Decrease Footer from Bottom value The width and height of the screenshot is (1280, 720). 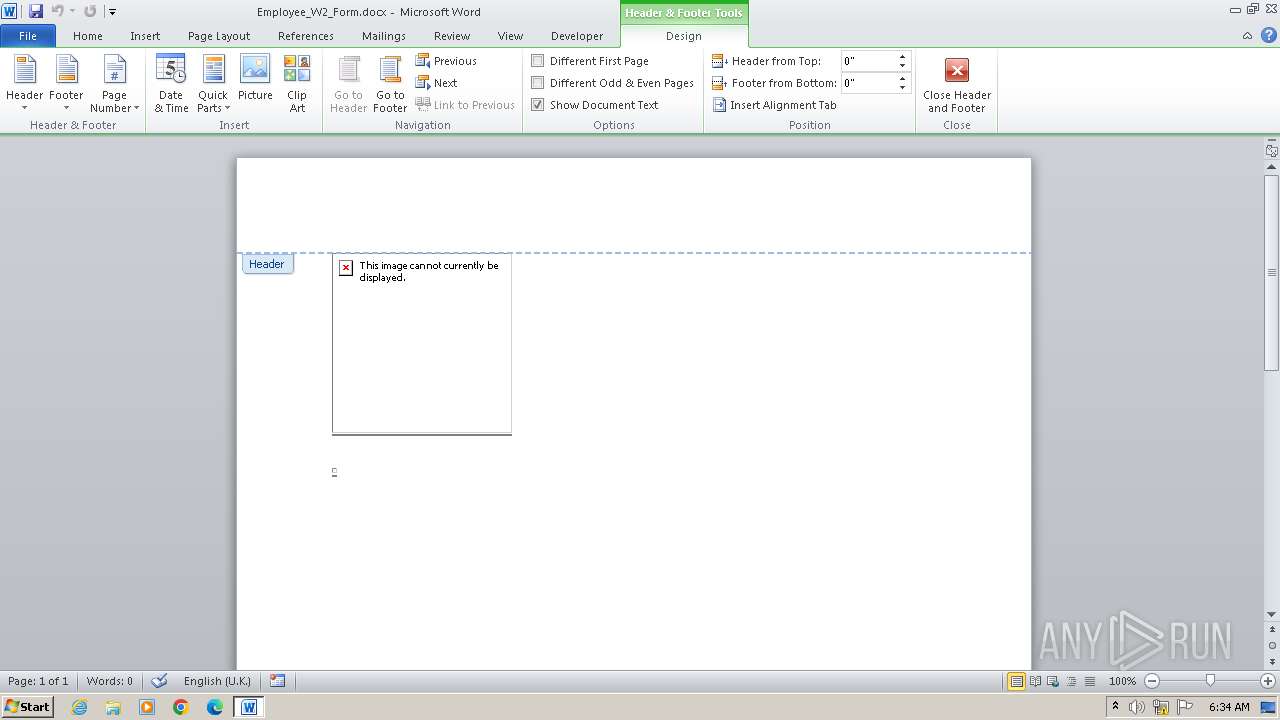(902, 88)
